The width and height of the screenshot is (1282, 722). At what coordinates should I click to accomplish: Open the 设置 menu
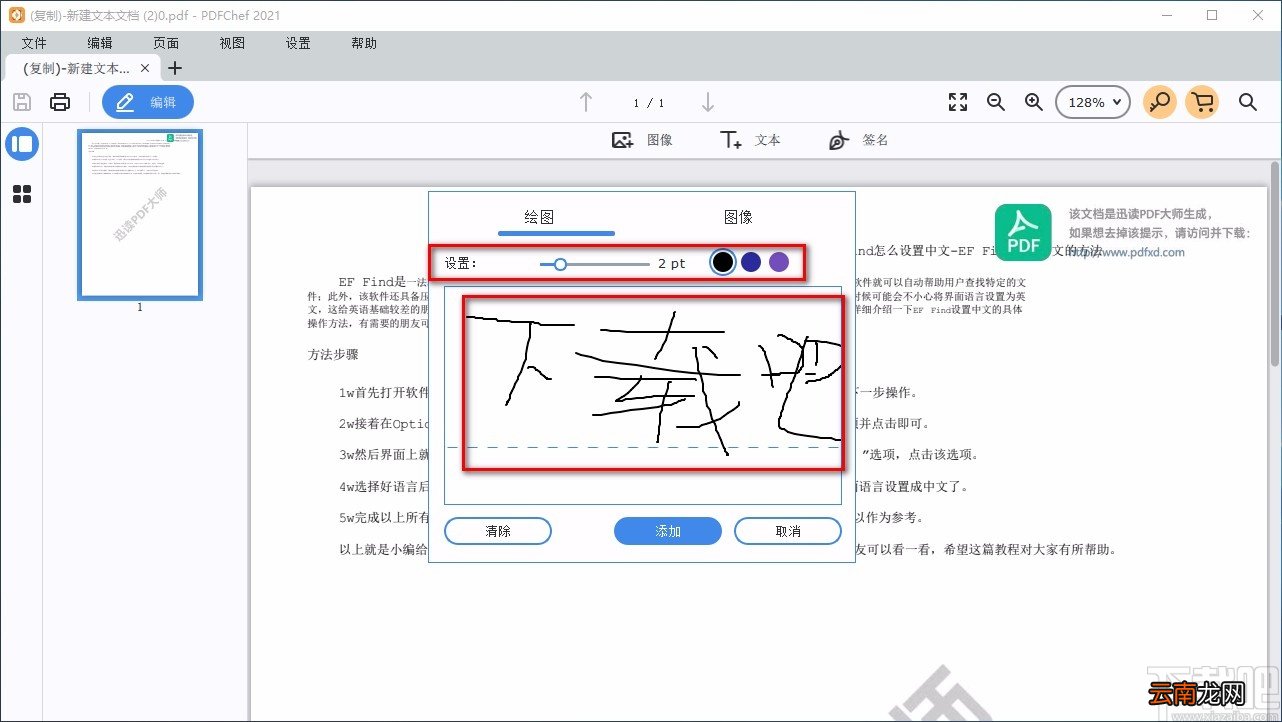(298, 43)
